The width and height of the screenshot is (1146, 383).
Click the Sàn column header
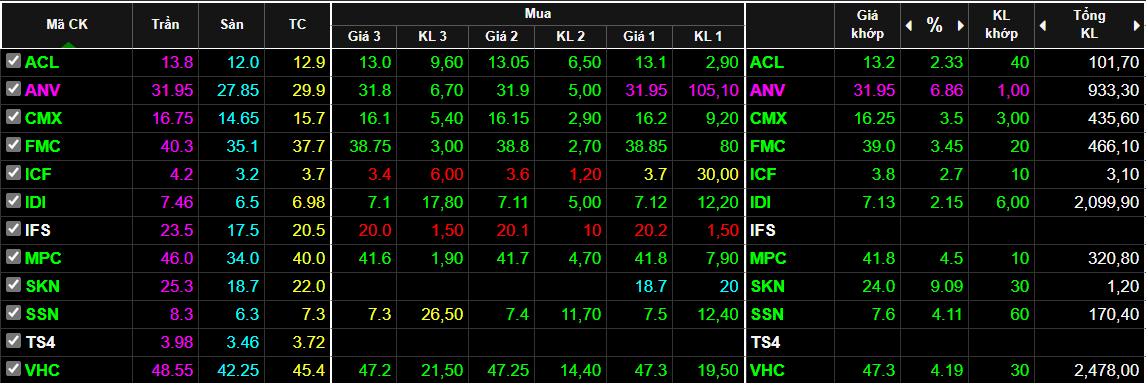(232, 25)
